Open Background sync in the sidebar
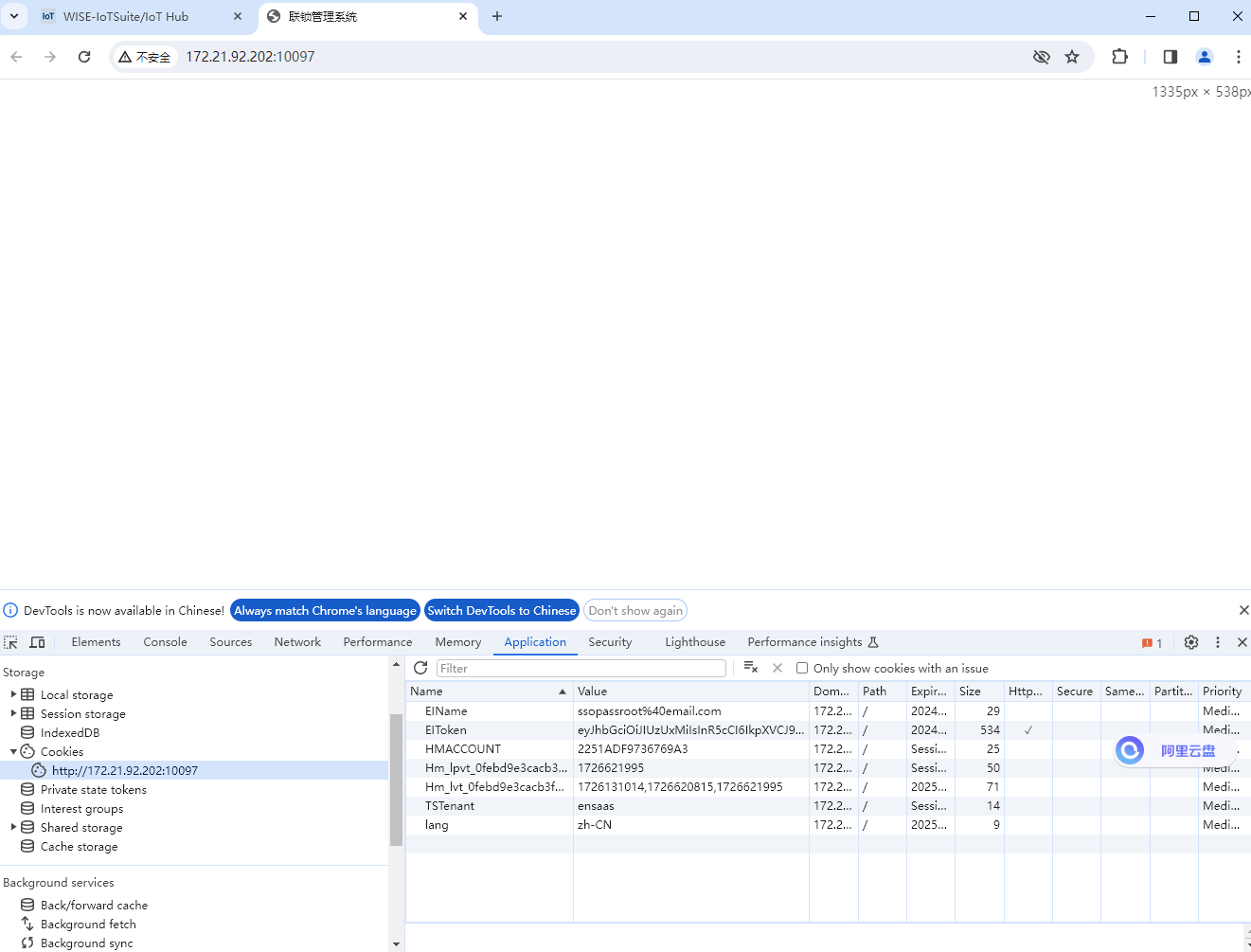The image size is (1251, 952). tap(86, 943)
